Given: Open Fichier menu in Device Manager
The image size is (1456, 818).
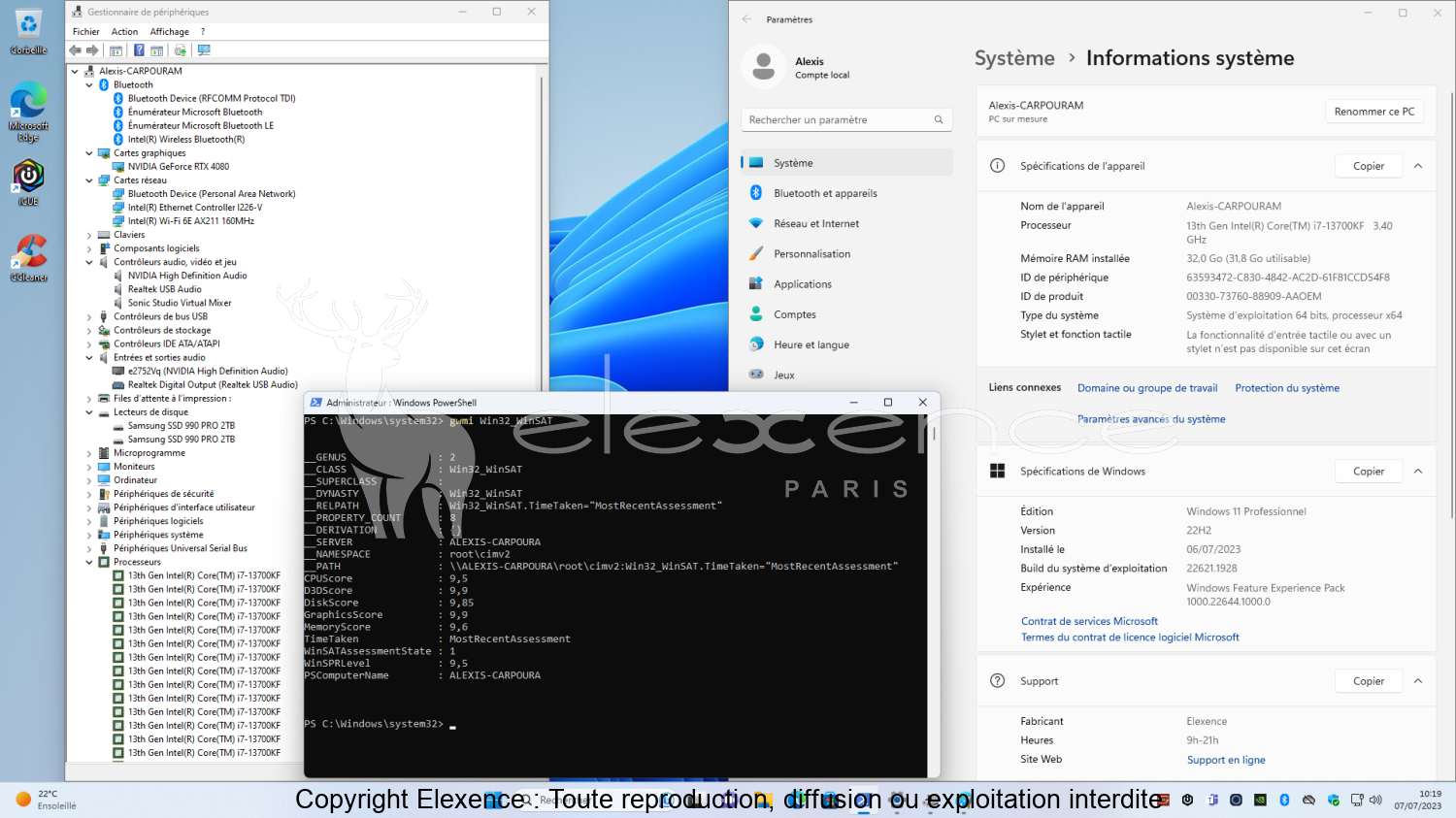Looking at the screenshot, I should pyautogui.click(x=85, y=32).
